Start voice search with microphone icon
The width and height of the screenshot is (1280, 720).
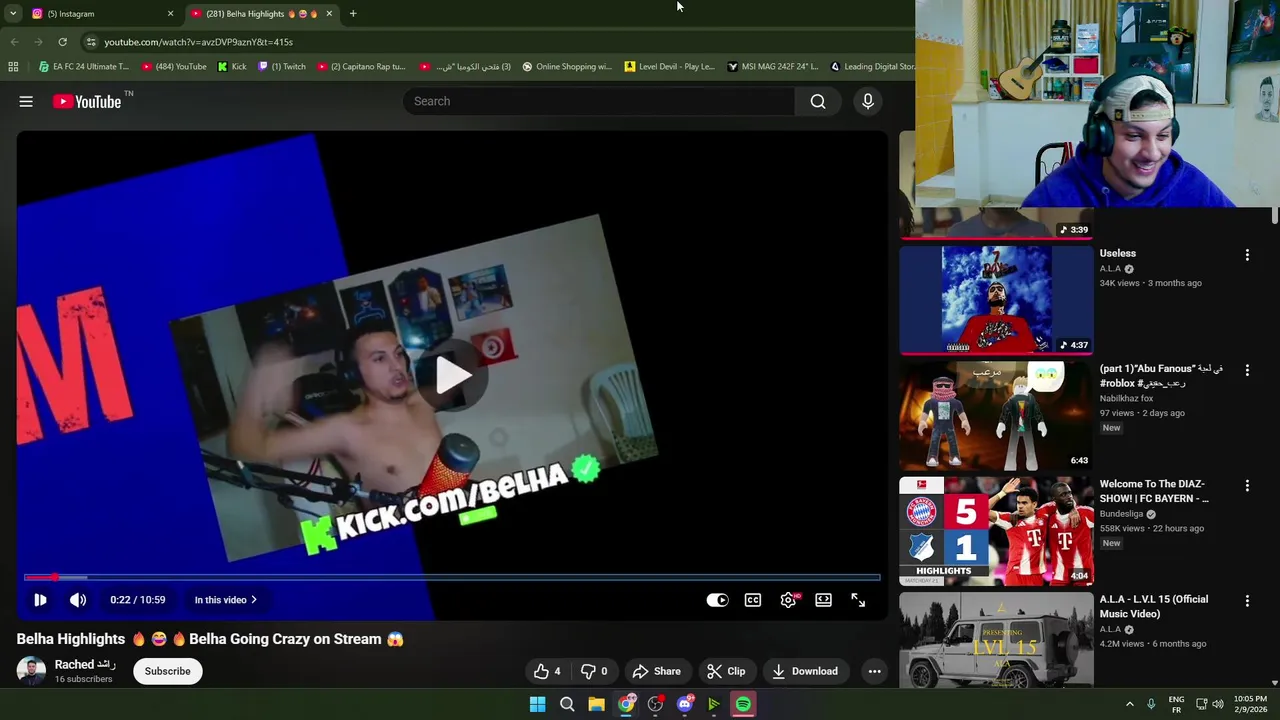point(868,101)
